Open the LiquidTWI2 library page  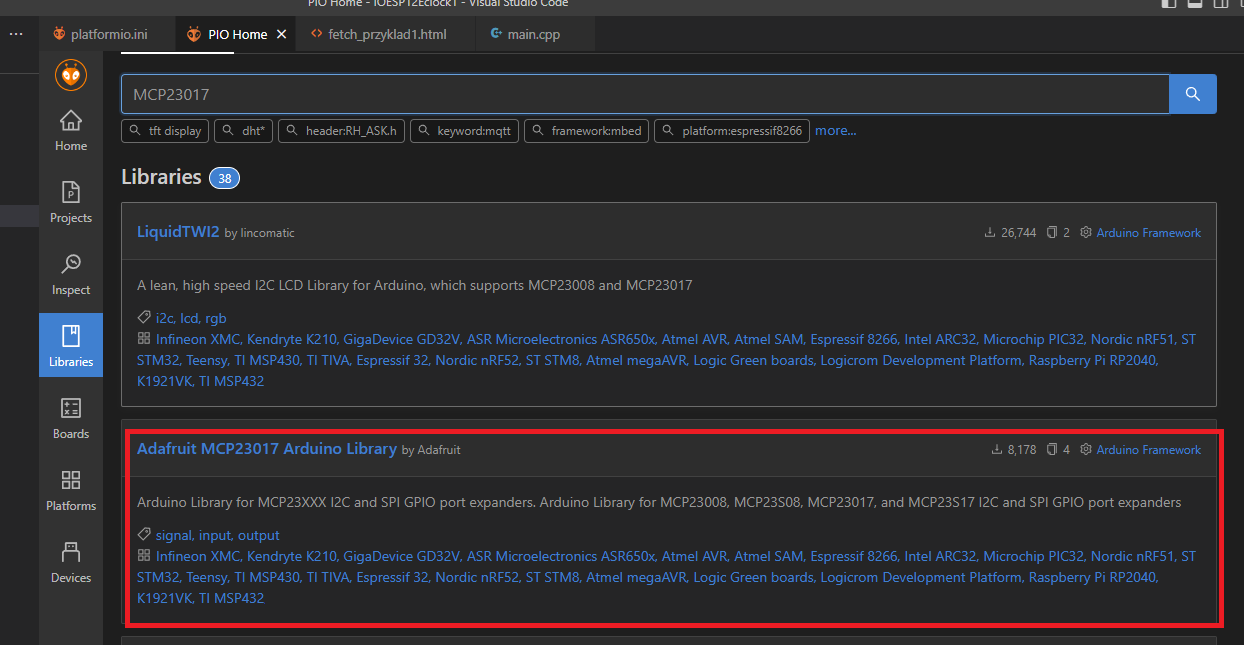(178, 232)
